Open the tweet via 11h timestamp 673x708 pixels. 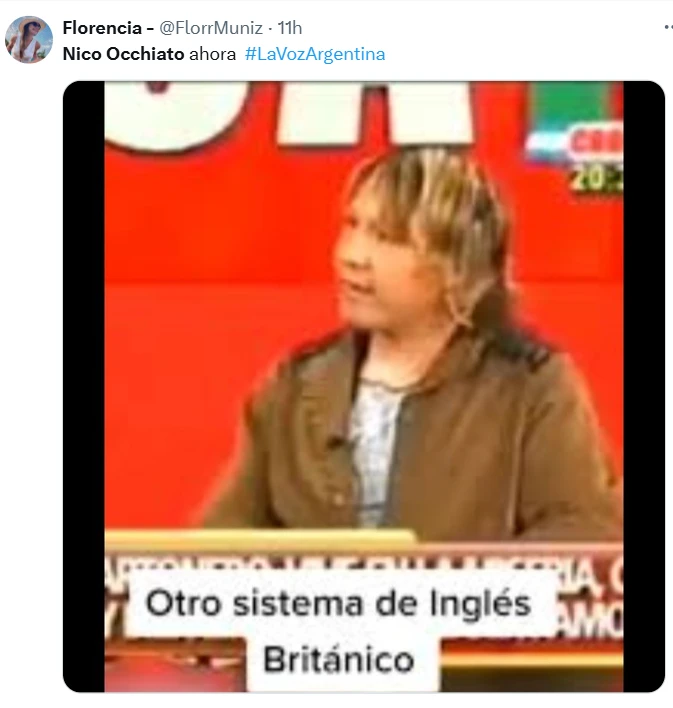point(290,28)
